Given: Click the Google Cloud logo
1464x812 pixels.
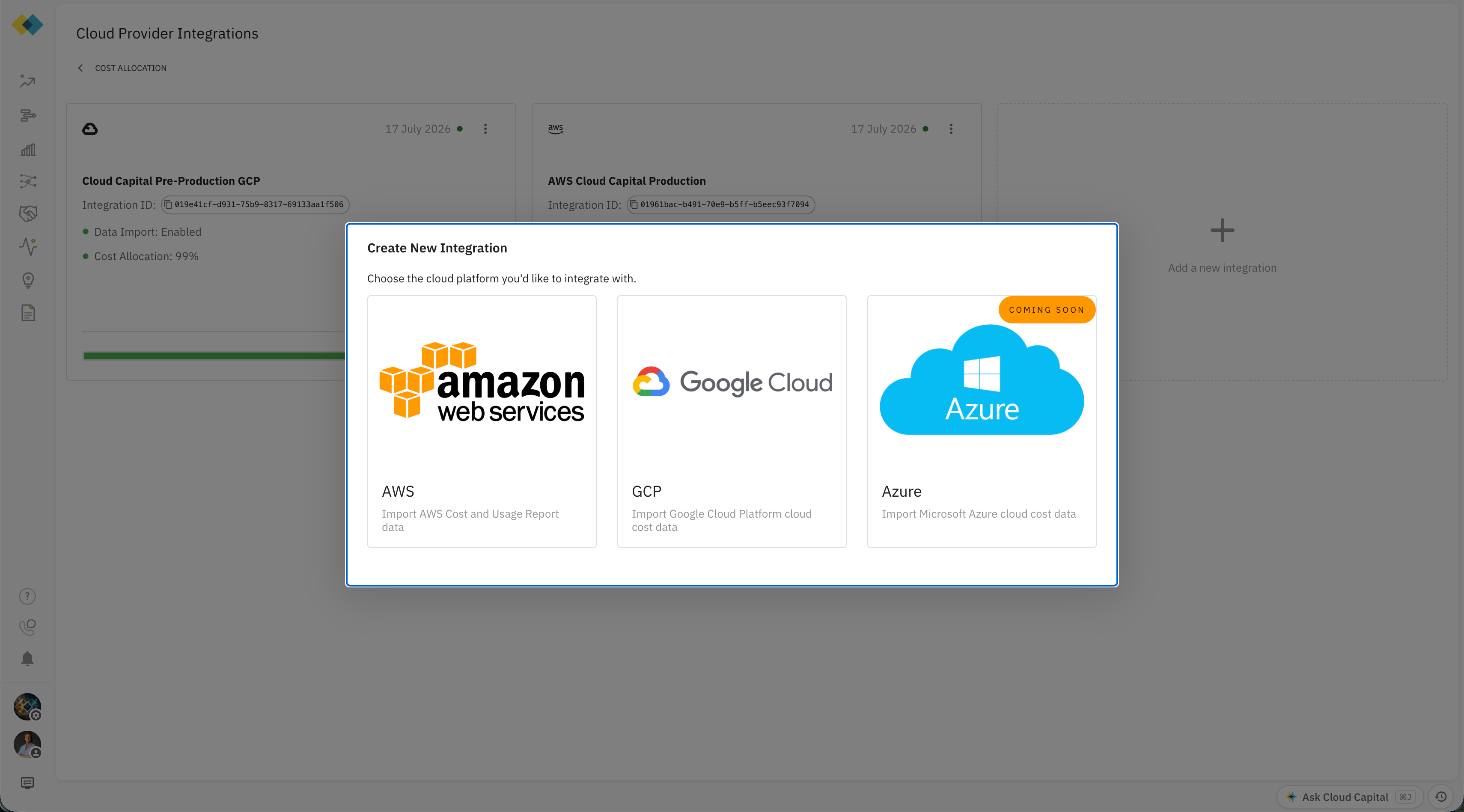Looking at the screenshot, I should click(732, 382).
